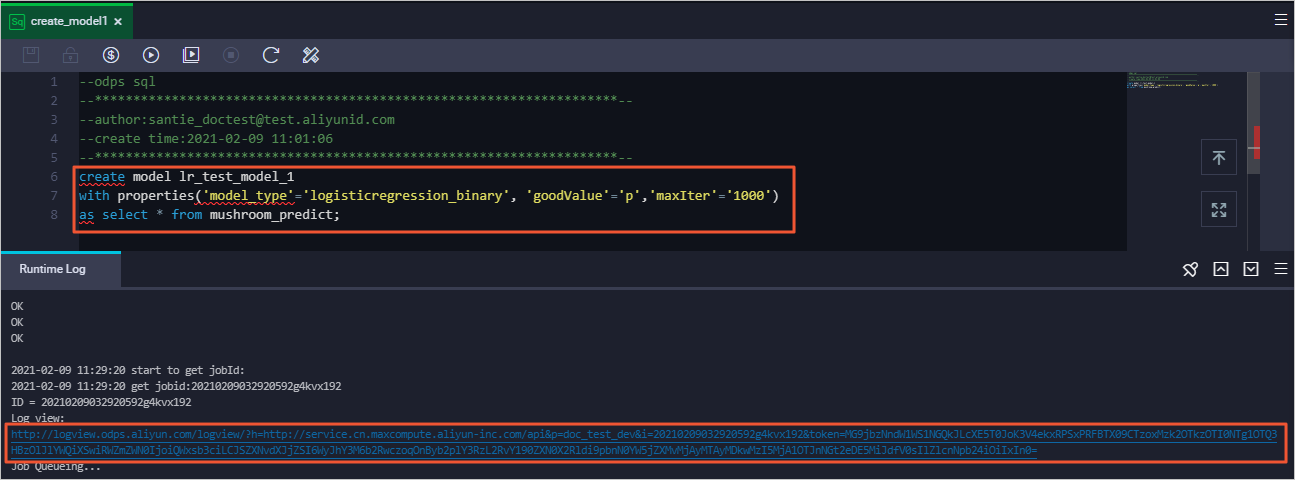Close the create_model1 tab
This screenshot has height=480, width=1295.
click(119, 21)
